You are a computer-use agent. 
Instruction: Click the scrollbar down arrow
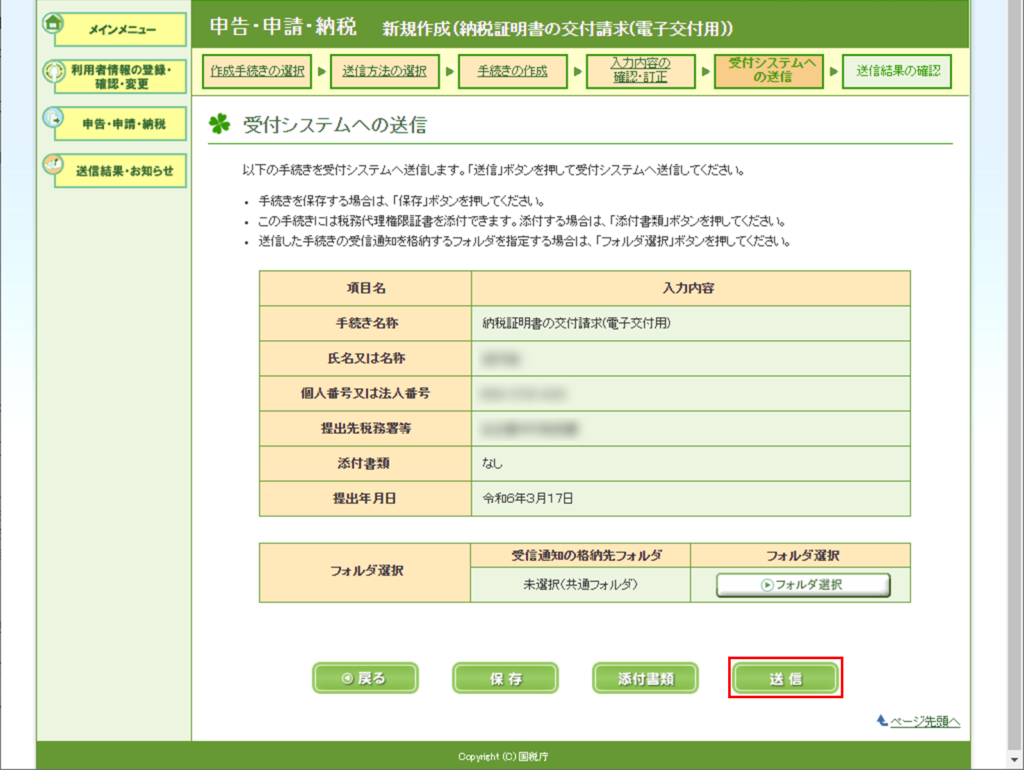click(x=1012, y=758)
